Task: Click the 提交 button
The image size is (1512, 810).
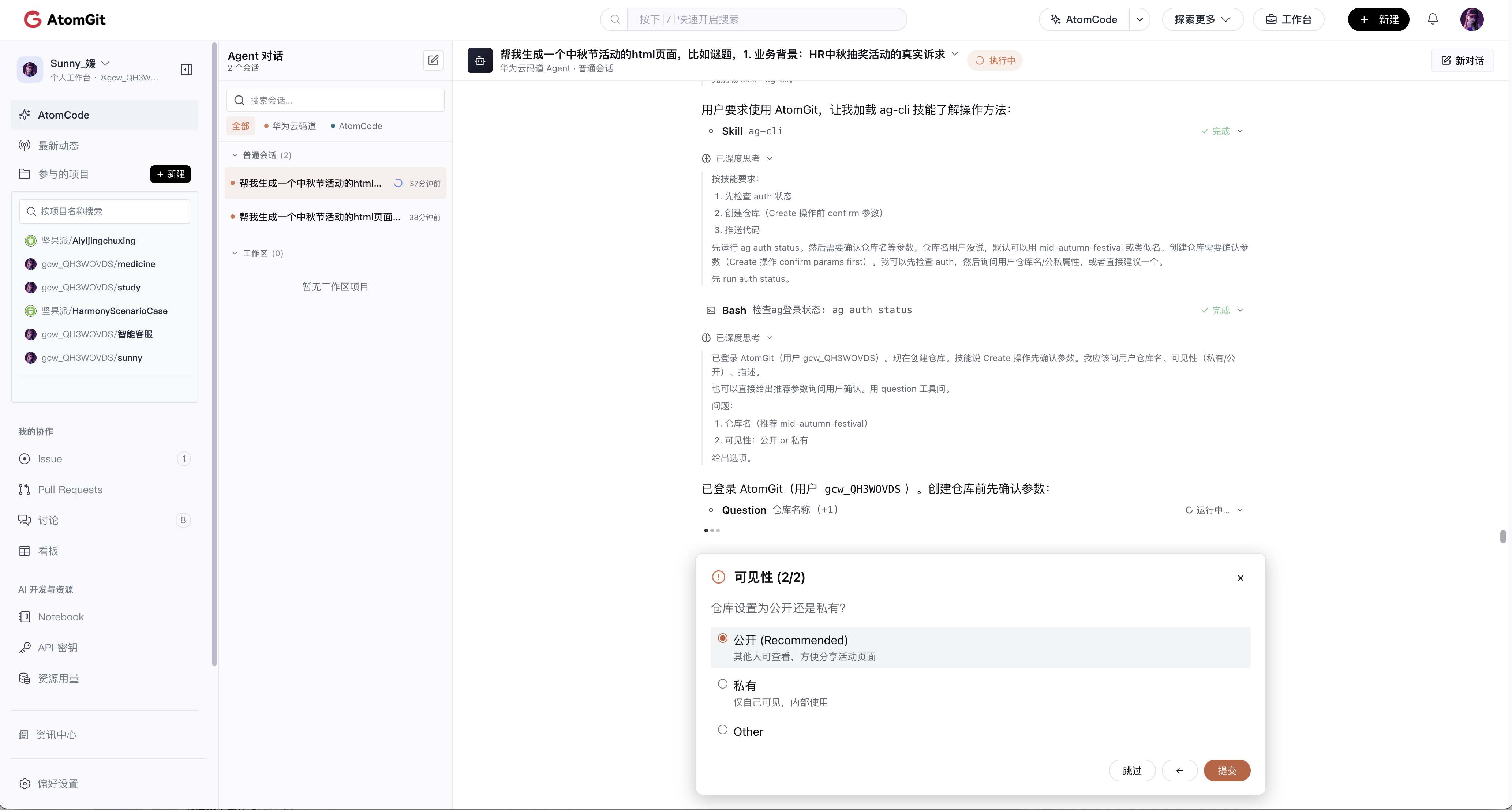Action: 1227,771
